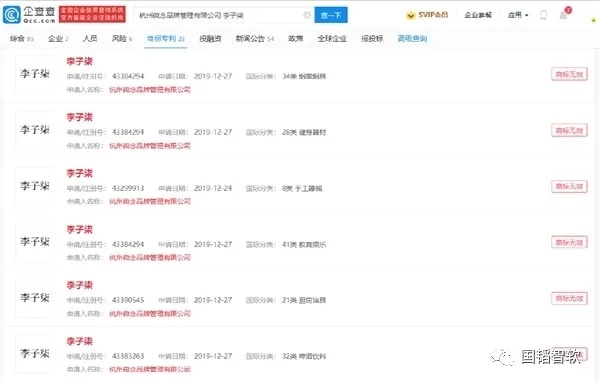Switch to the 投融资 tab
This screenshot has width=600, height=383.
(210, 38)
